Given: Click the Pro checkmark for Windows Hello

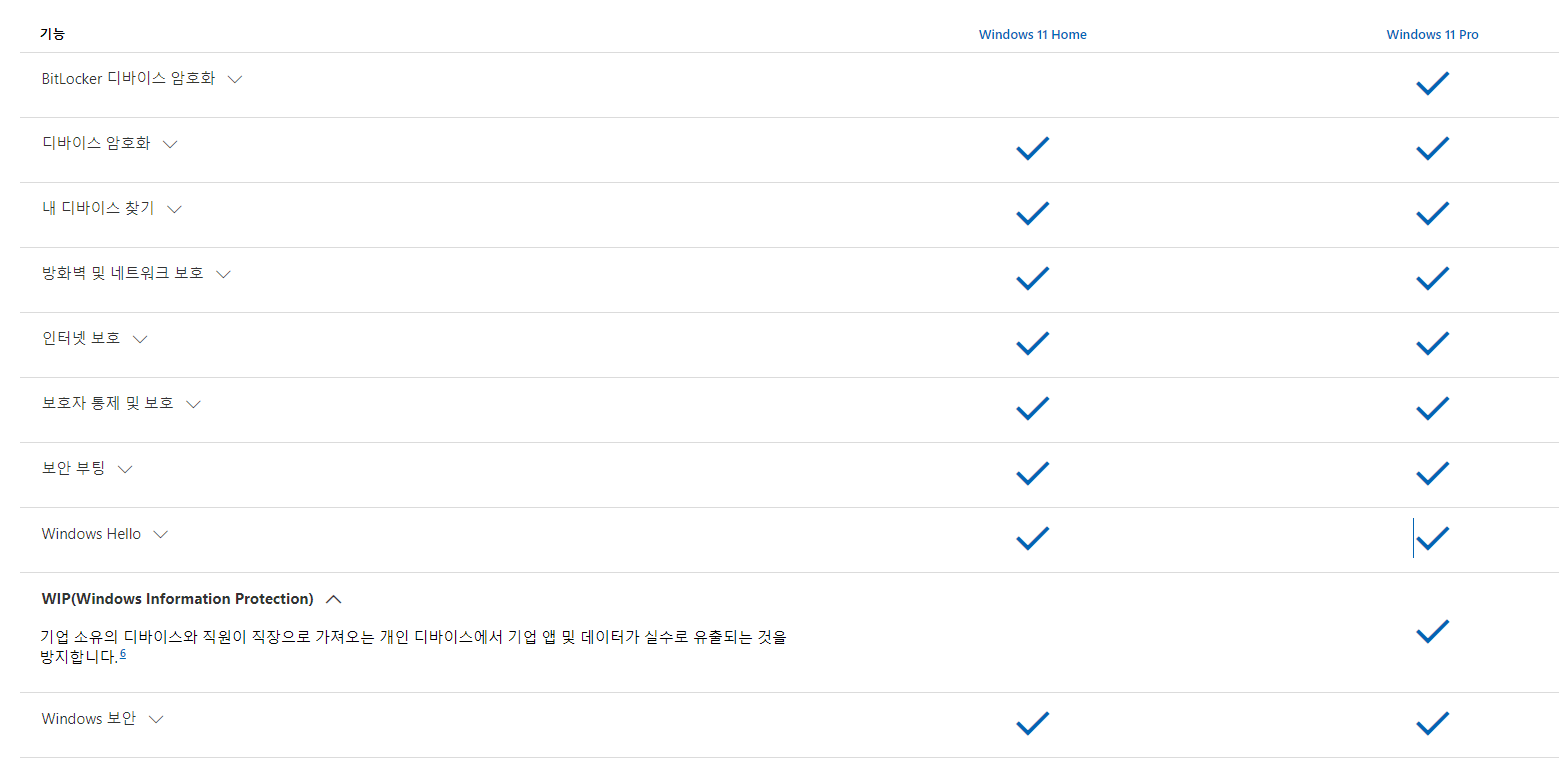Looking at the screenshot, I should tap(1432, 538).
